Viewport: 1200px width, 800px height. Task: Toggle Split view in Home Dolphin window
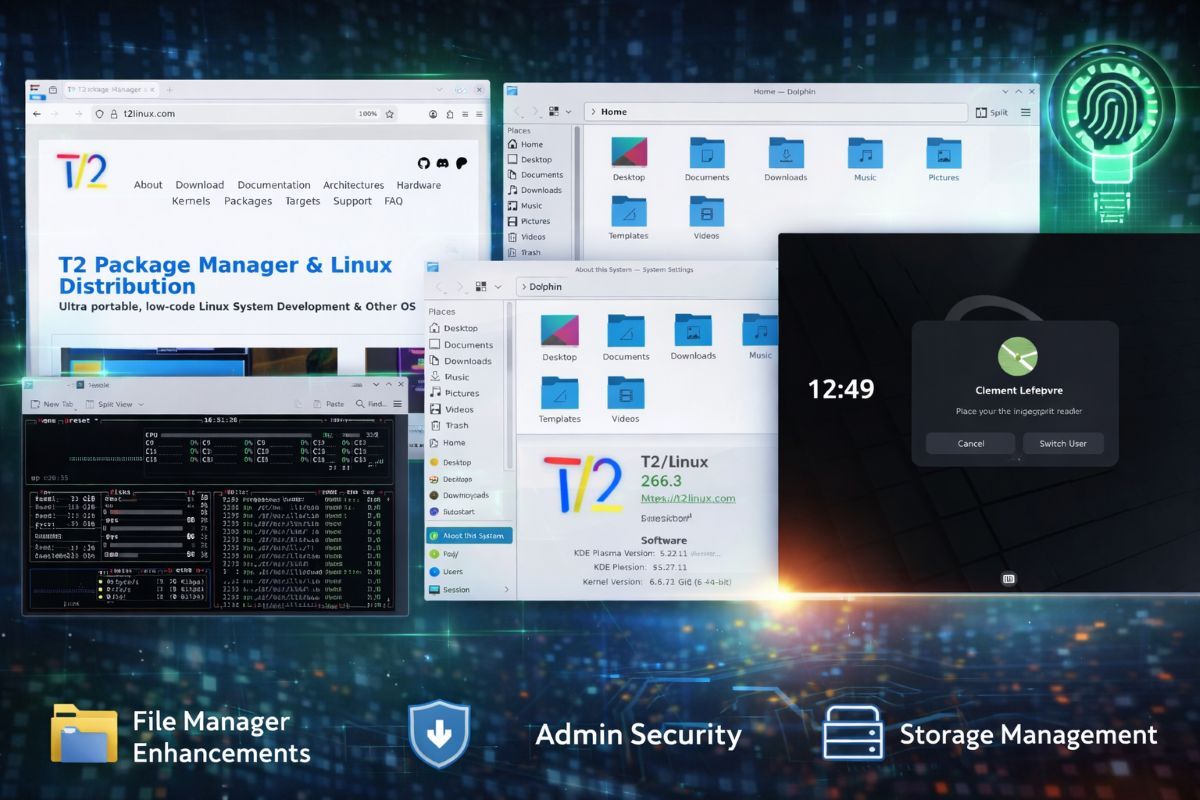pyautogui.click(x=991, y=112)
